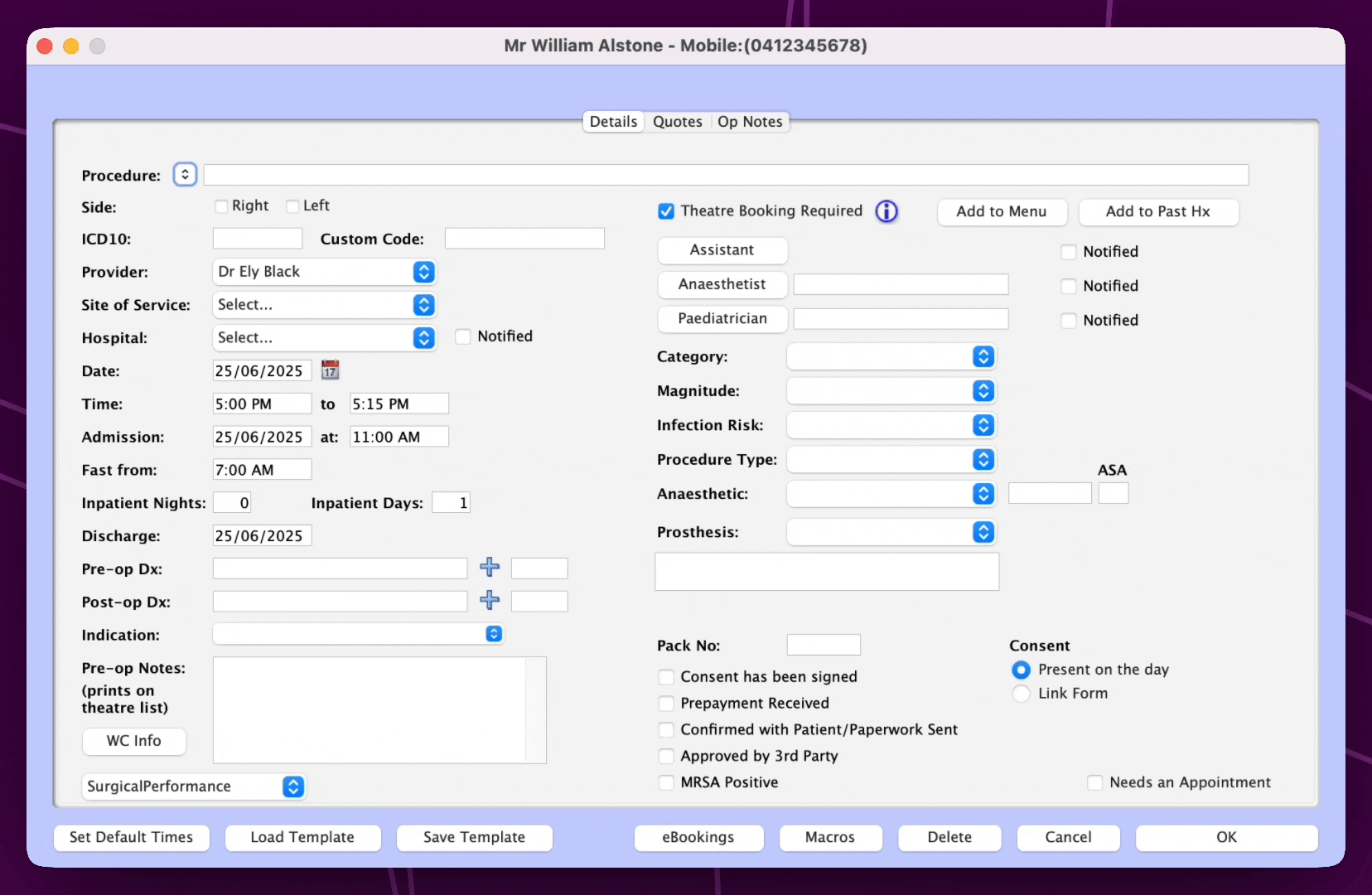The image size is (1372, 895).
Task: Open the Provider dropdown showing Dr Ely Black
Action: pyautogui.click(x=324, y=272)
